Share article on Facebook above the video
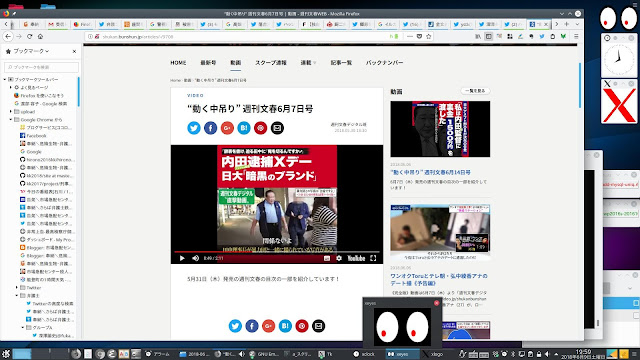This screenshot has width=640, height=360. tap(211, 128)
